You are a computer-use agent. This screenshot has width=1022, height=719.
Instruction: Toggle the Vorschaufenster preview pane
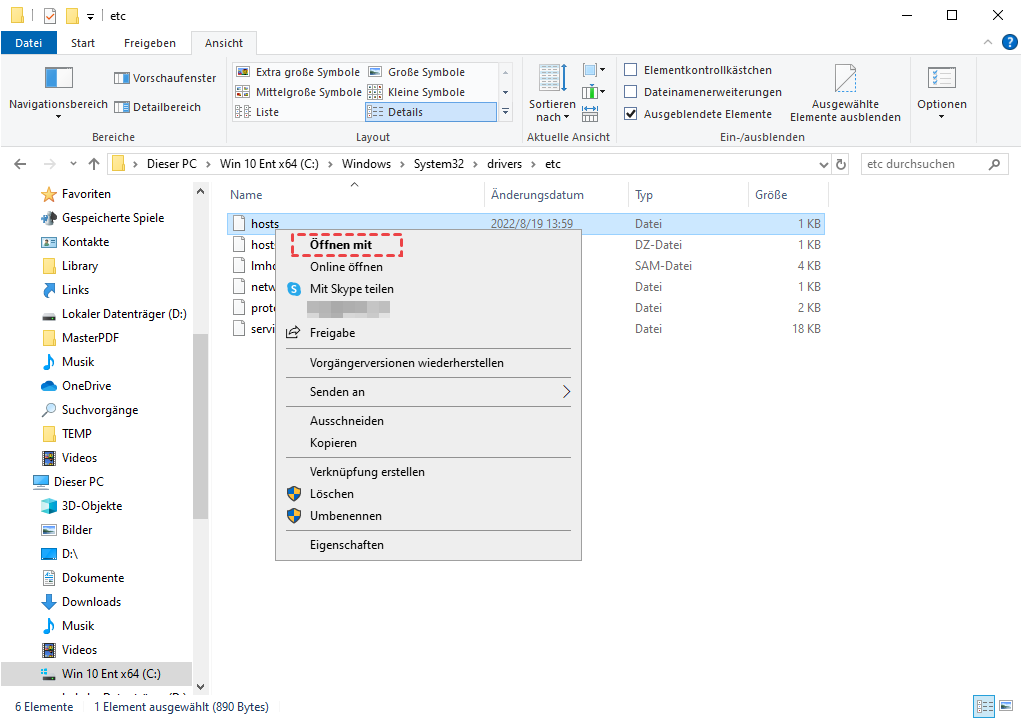(x=165, y=78)
